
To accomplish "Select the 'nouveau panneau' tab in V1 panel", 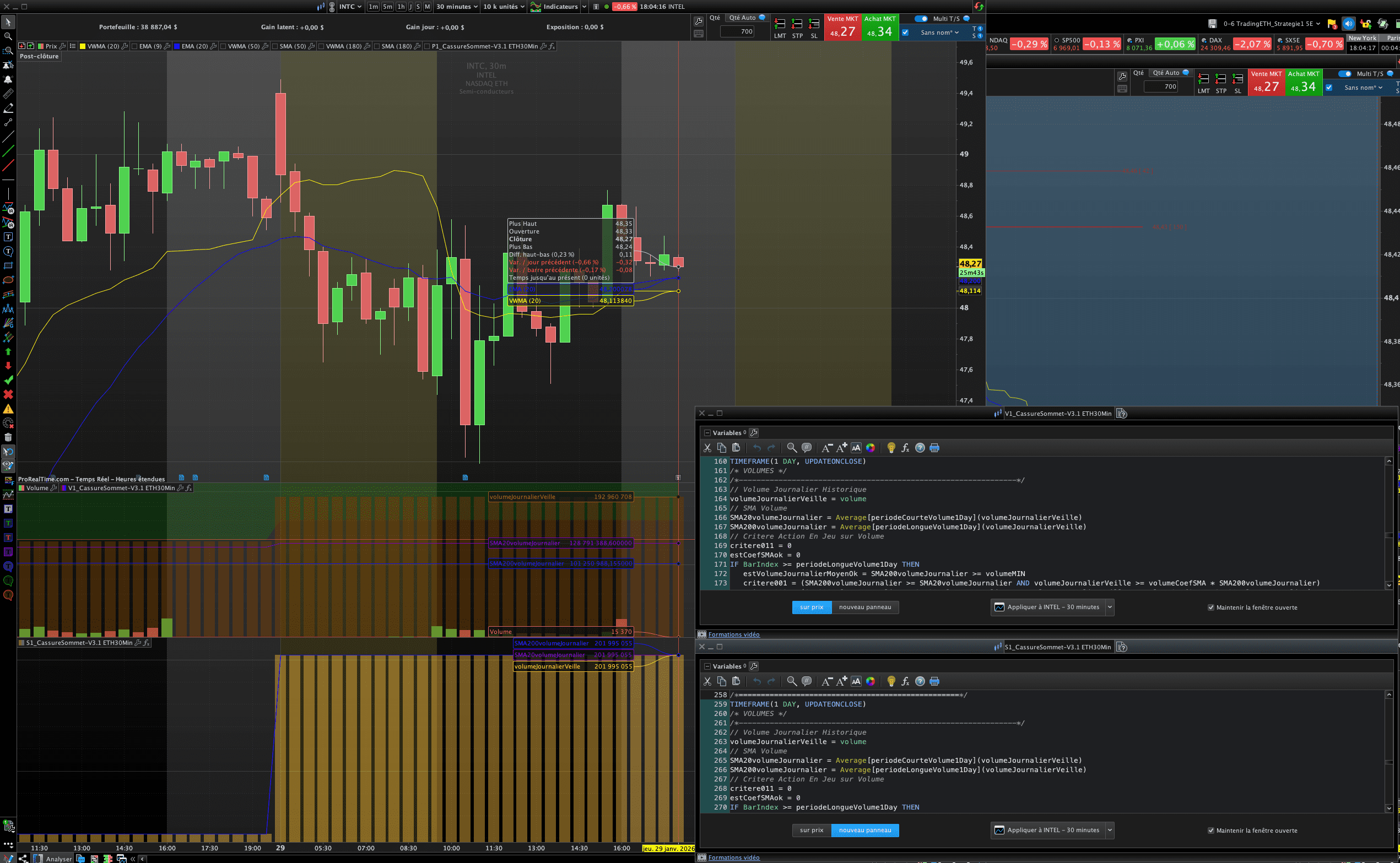I will click(x=864, y=607).
